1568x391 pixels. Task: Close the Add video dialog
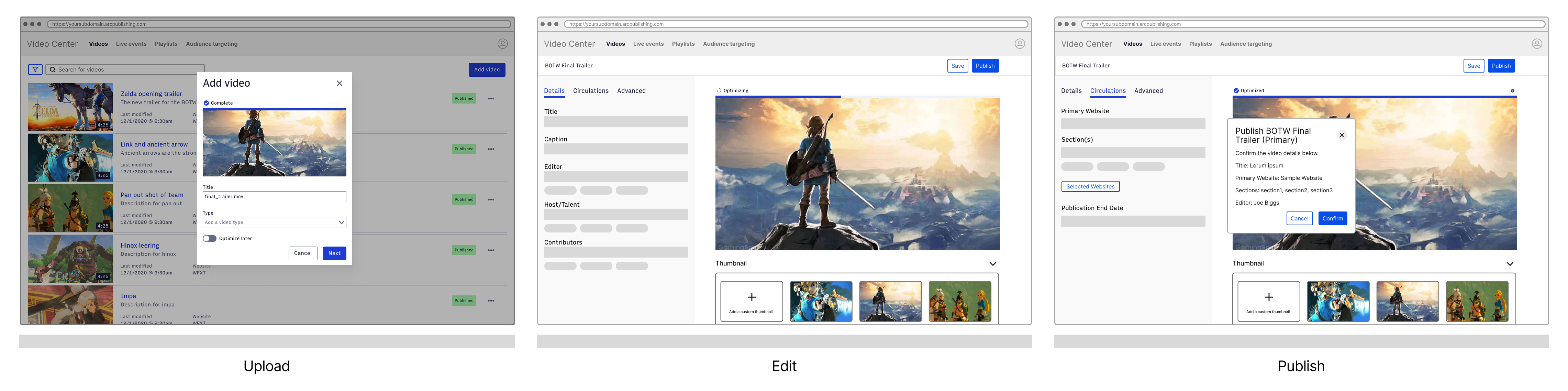tap(340, 84)
